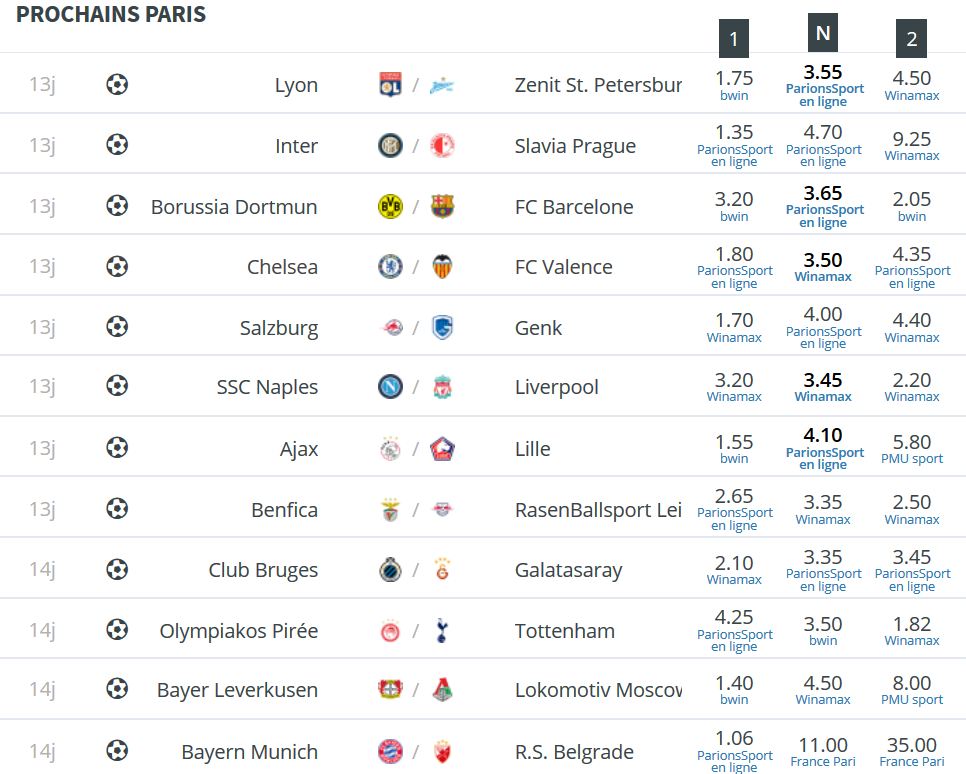Click the Liverpool crest icon
The image size is (966, 774).
pyautogui.click(x=442, y=387)
